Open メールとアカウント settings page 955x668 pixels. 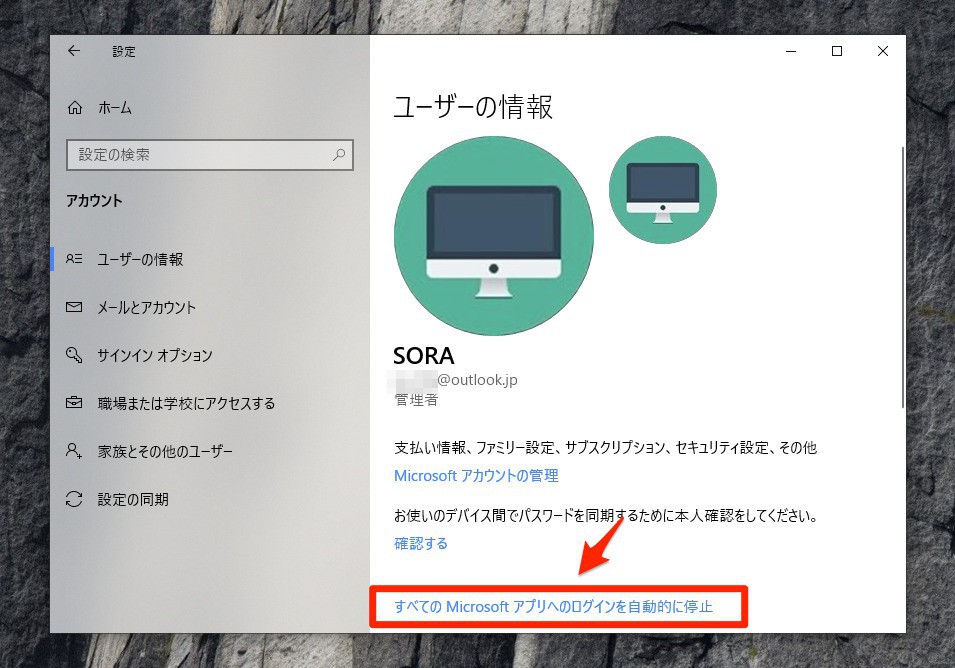[x=146, y=308]
